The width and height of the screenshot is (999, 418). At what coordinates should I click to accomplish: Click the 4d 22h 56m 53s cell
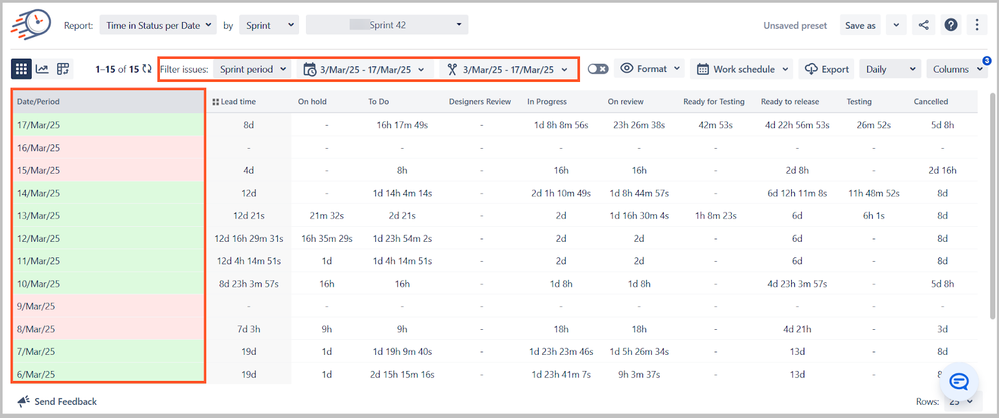point(796,125)
